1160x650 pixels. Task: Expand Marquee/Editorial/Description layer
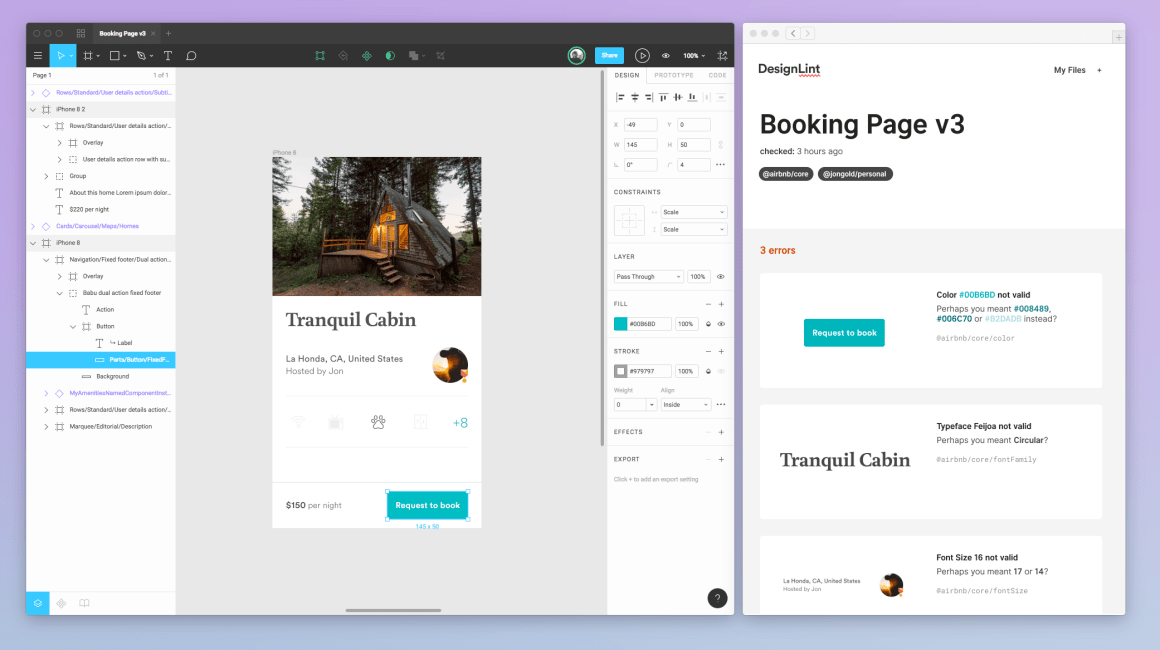pos(46,427)
